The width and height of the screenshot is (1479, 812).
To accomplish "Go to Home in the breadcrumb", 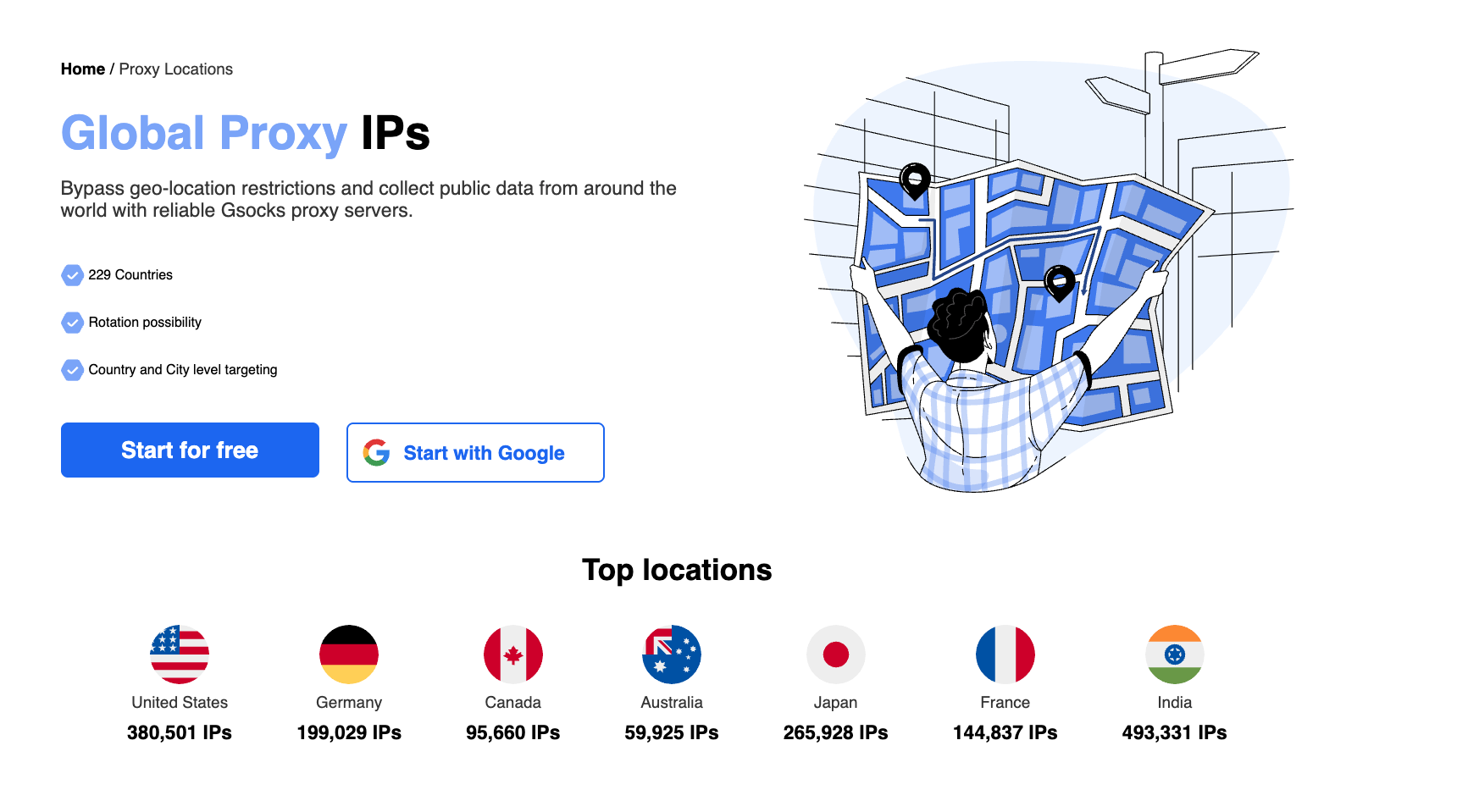I will coord(83,69).
